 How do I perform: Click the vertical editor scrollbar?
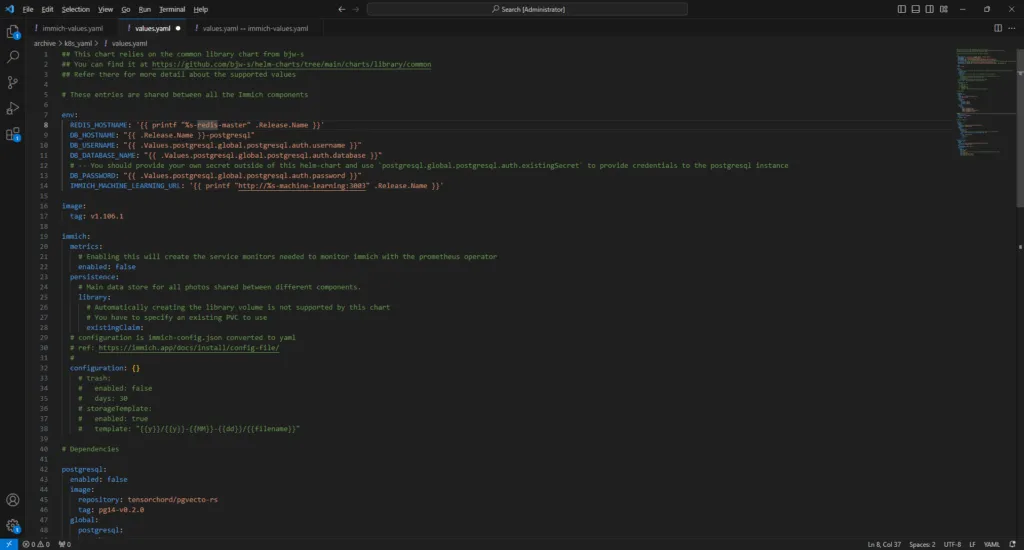(x=1020, y=127)
